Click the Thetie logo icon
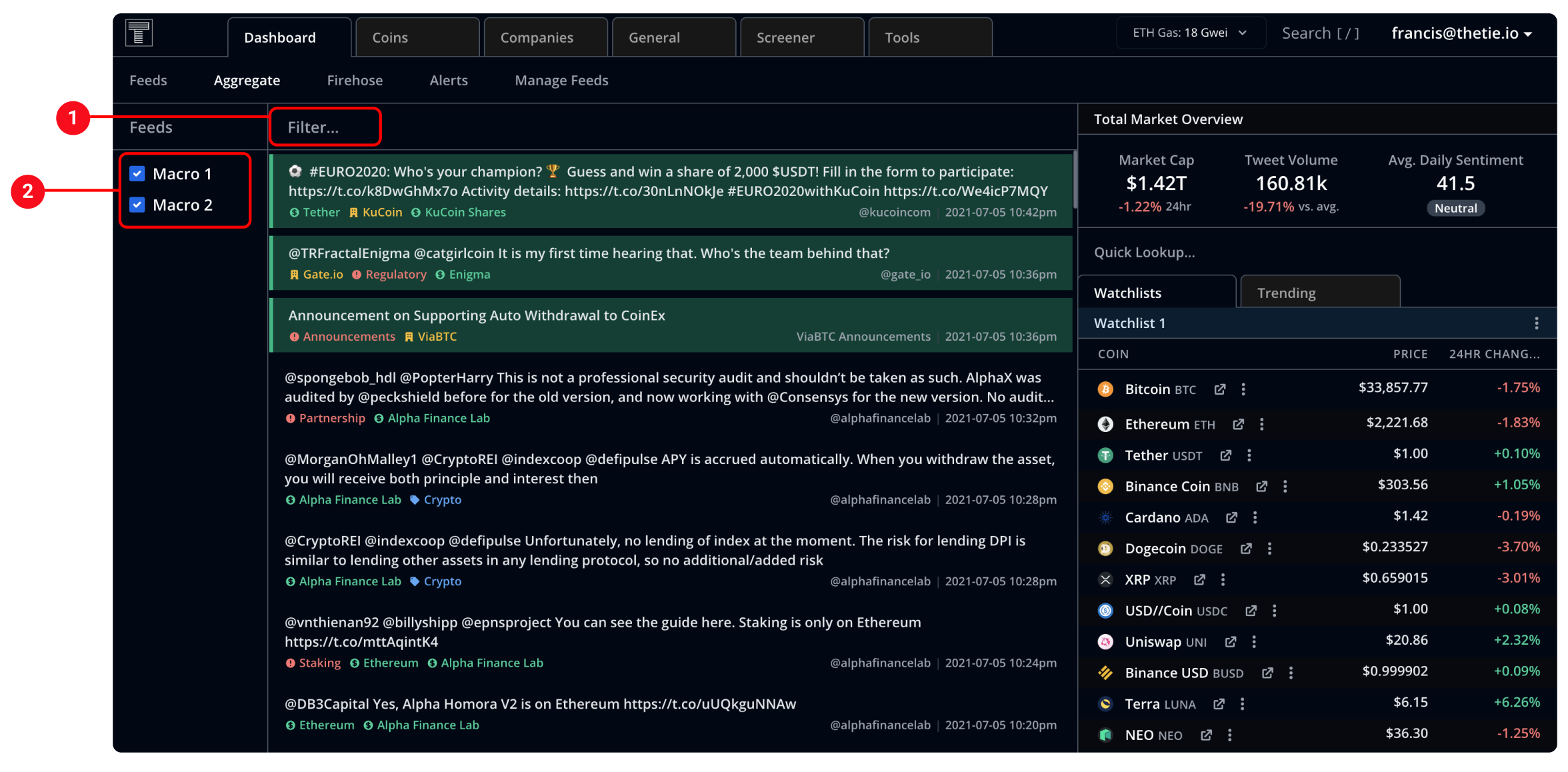1568x772 pixels. click(139, 33)
